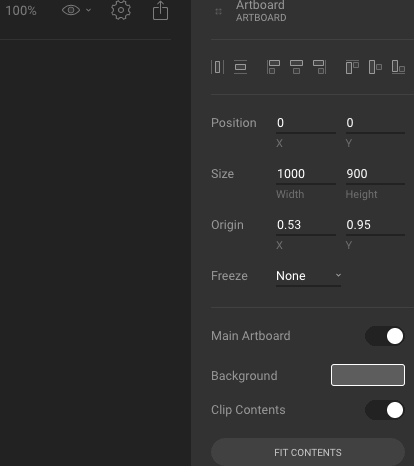Open the settings gear icon
The image size is (414, 466).
[121, 10]
